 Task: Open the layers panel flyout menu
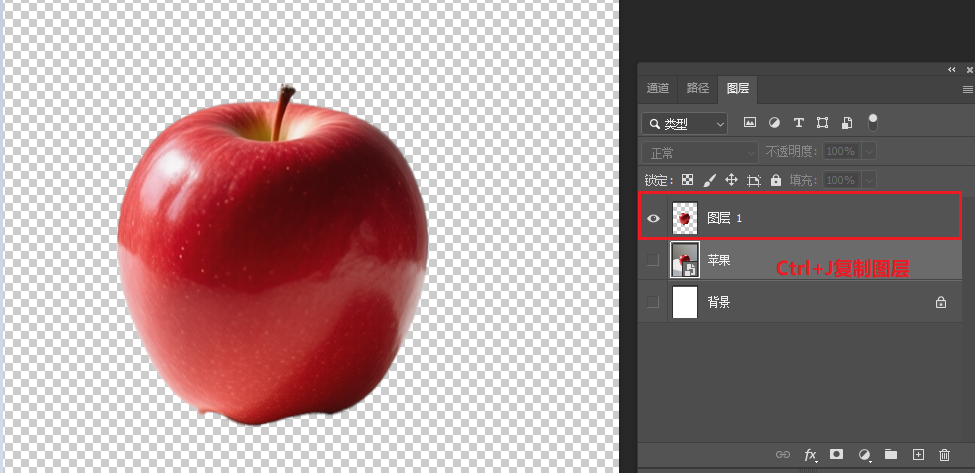[x=967, y=89]
